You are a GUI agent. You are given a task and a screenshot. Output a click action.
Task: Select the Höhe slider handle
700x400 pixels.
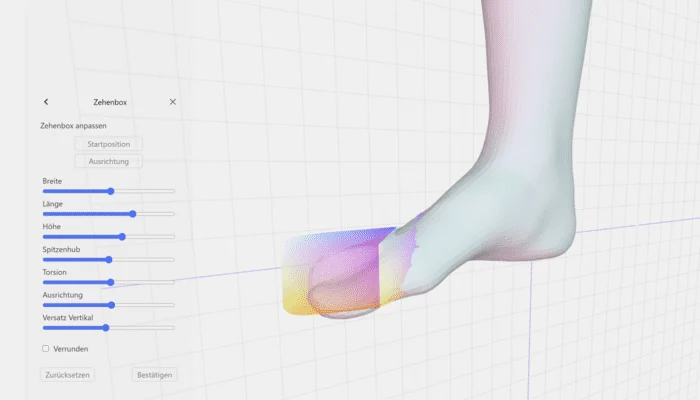click(x=122, y=236)
